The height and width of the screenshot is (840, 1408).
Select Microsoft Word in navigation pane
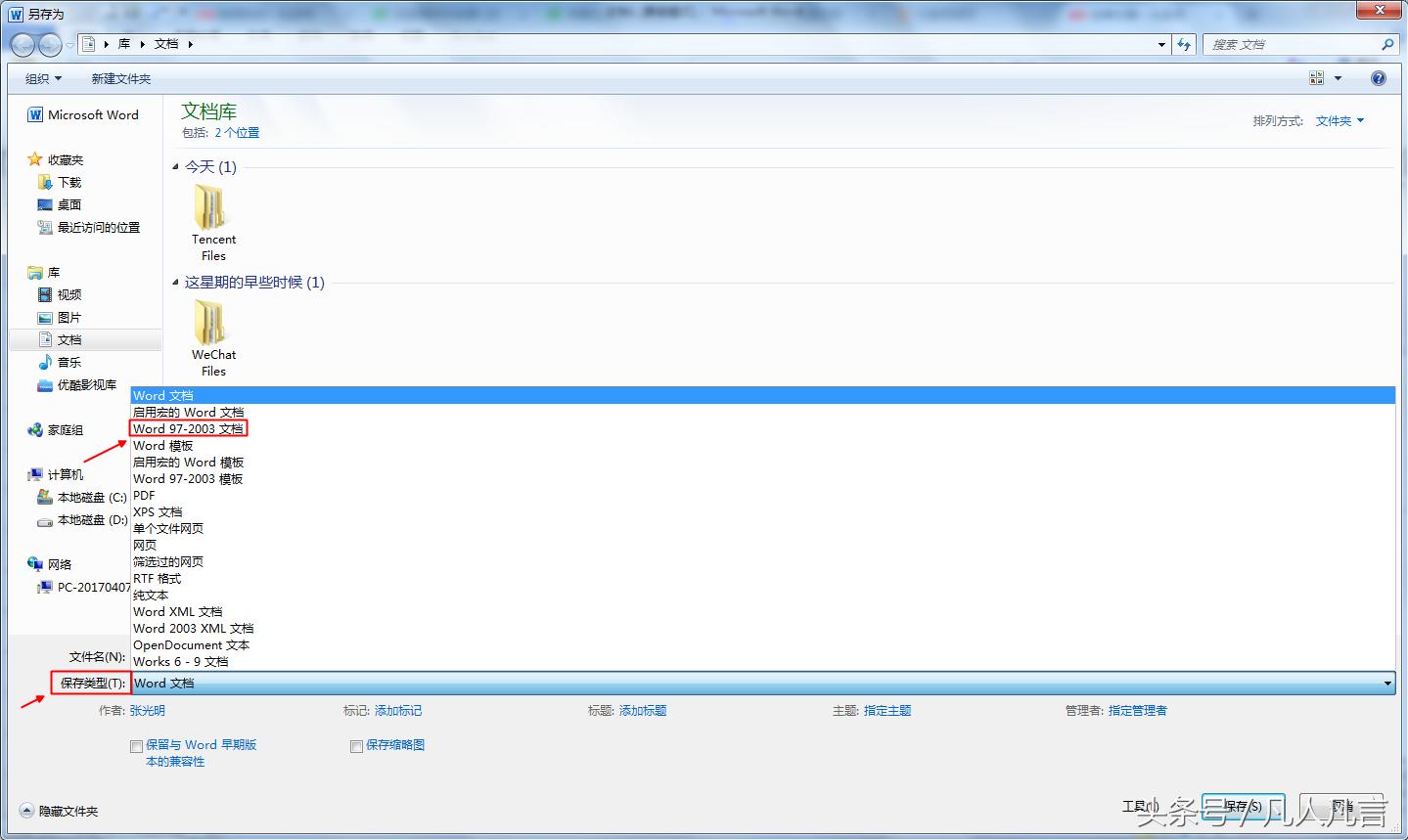(83, 114)
